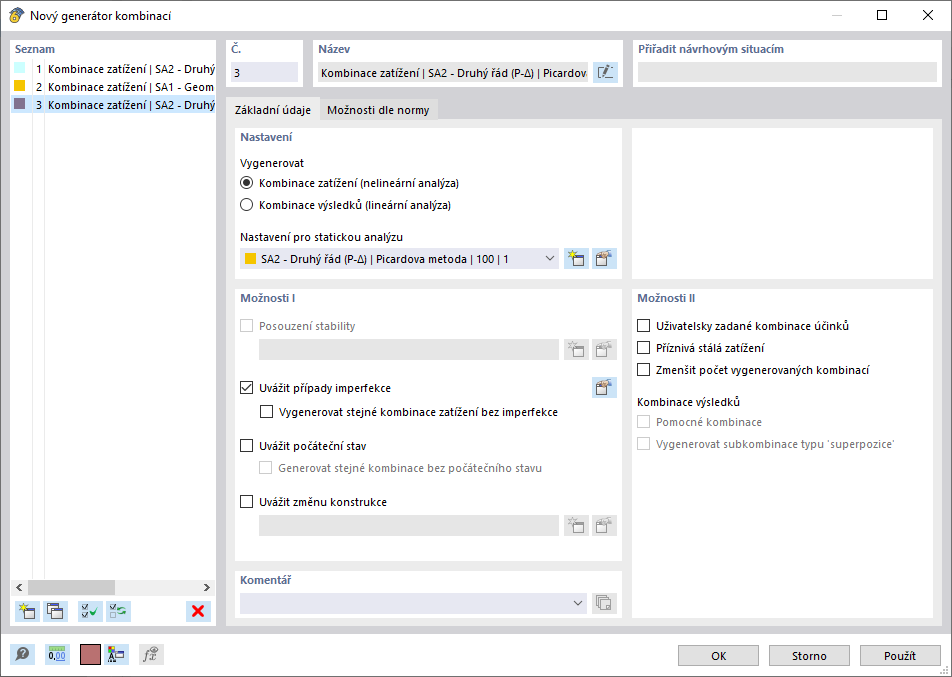Click the copy item icon below list

[55, 611]
